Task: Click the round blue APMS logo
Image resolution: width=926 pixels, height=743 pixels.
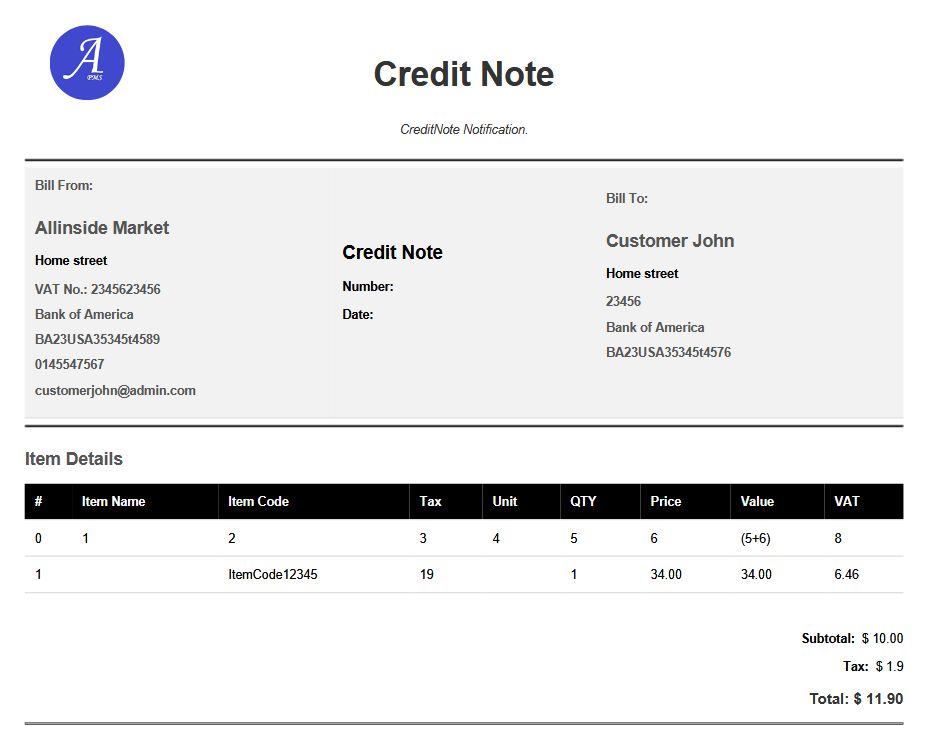Action: [x=87, y=63]
